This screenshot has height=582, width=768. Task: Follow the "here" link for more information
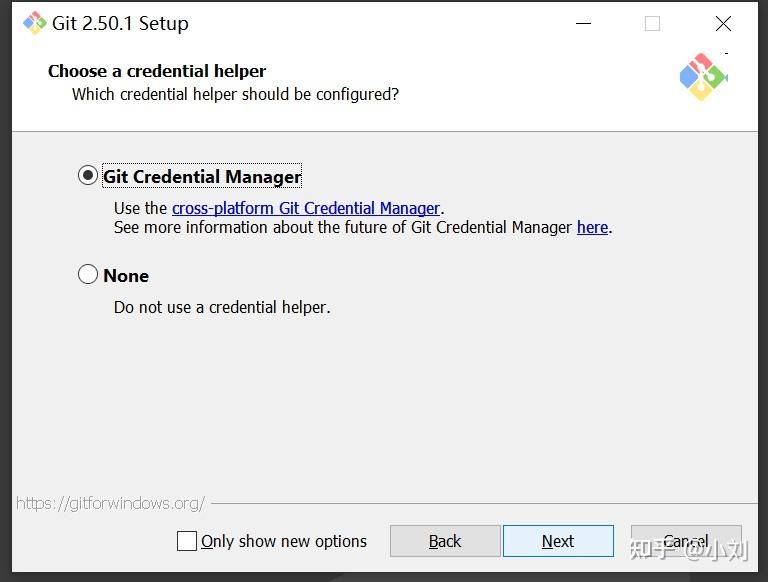click(592, 227)
